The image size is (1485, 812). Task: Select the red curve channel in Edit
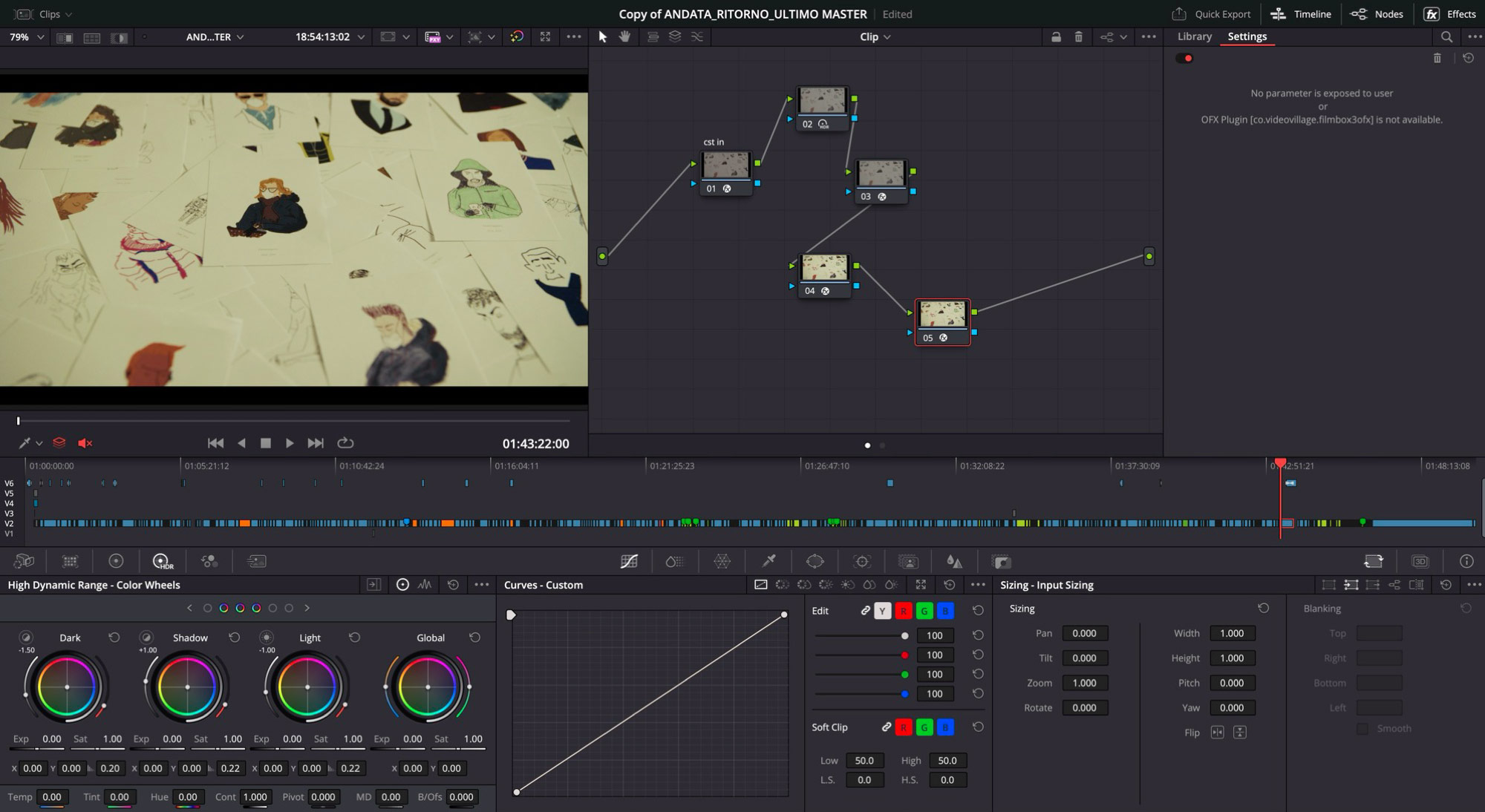(x=903, y=610)
